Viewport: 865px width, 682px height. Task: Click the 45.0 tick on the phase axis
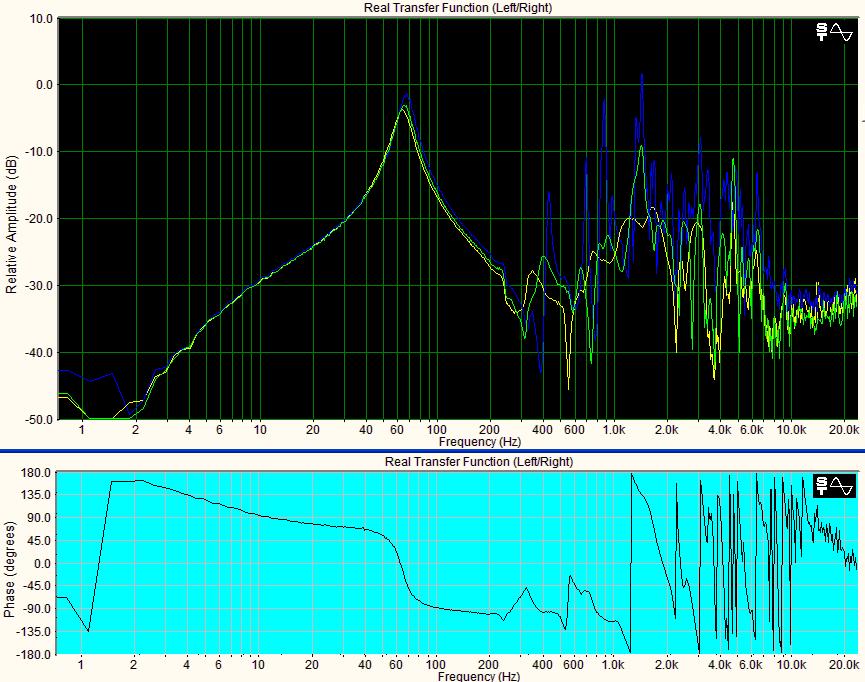[41, 541]
